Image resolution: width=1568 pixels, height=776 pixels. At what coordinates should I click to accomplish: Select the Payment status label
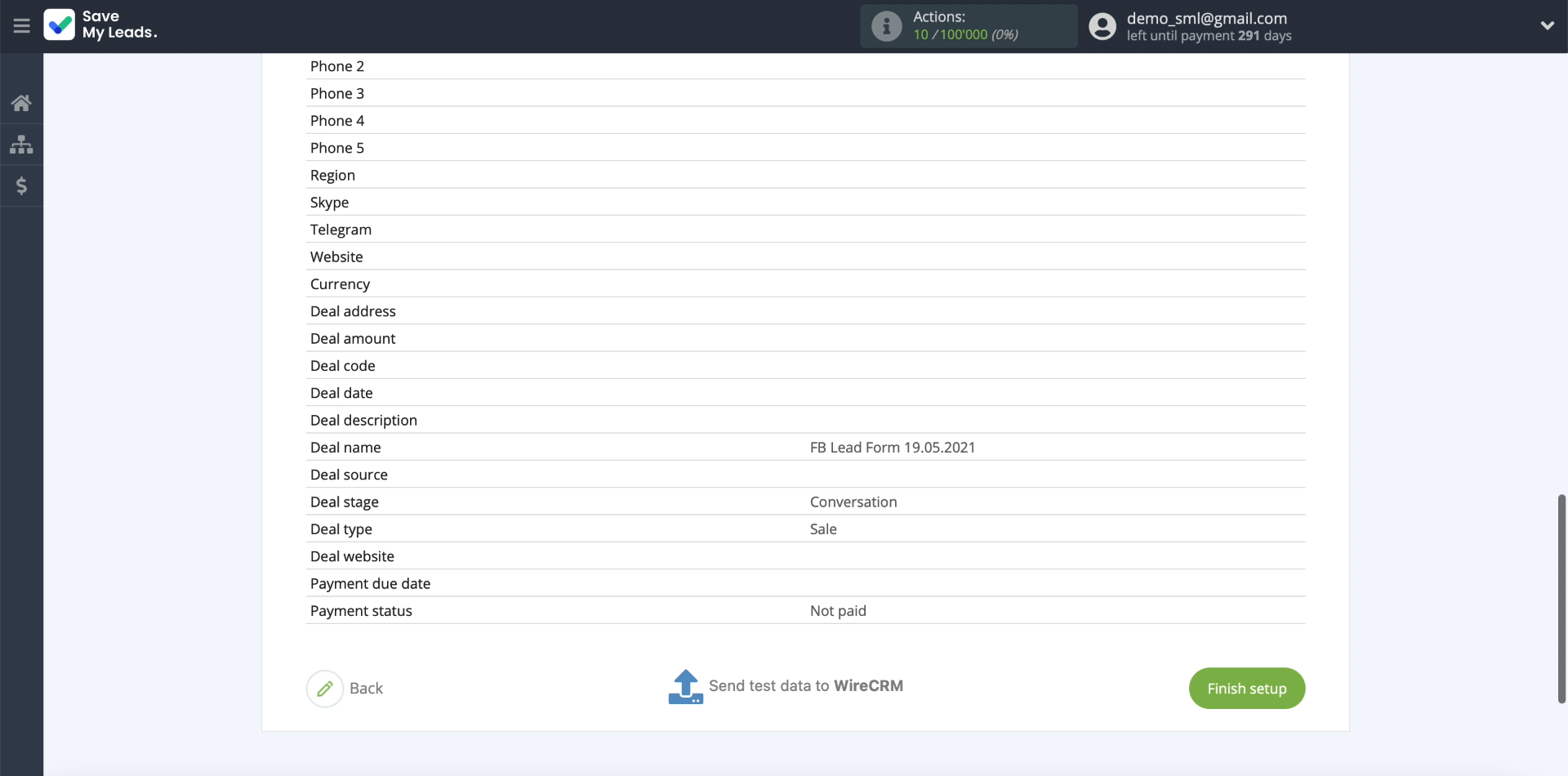(361, 611)
